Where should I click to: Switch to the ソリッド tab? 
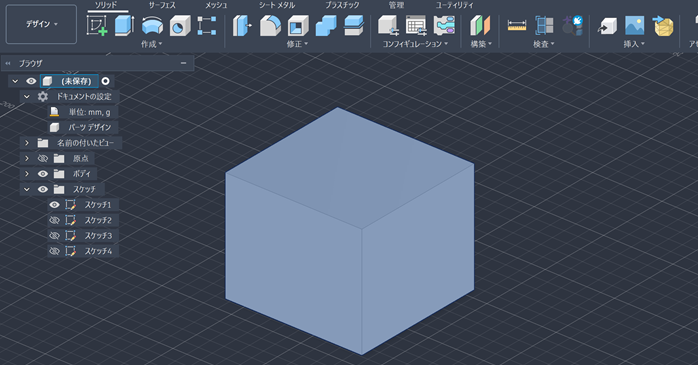pos(106,5)
